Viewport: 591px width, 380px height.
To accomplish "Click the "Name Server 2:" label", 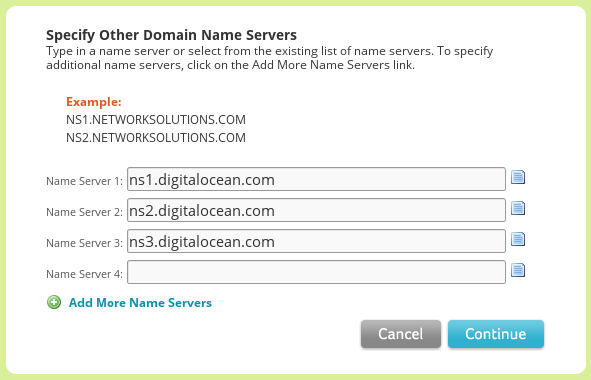I will [84, 212].
